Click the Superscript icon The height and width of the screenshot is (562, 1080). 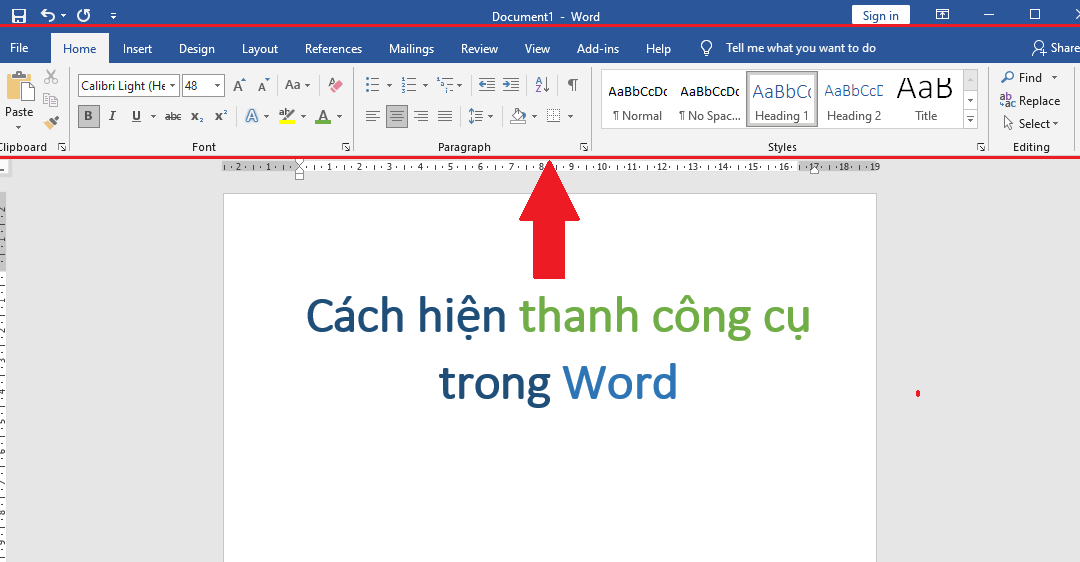[221, 116]
